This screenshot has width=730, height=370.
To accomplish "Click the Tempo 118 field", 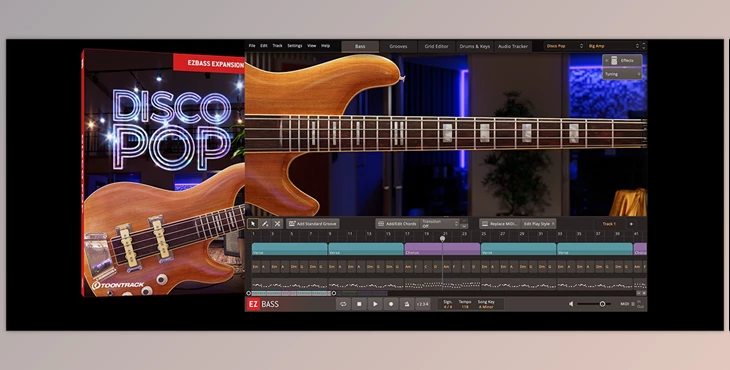I will pyautogui.click(x=465, y=304).
